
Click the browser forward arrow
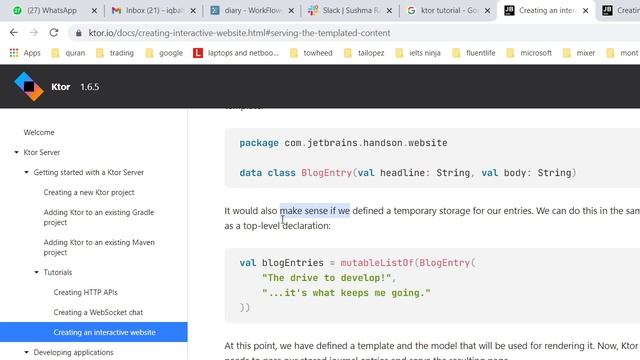coord(34,33)
